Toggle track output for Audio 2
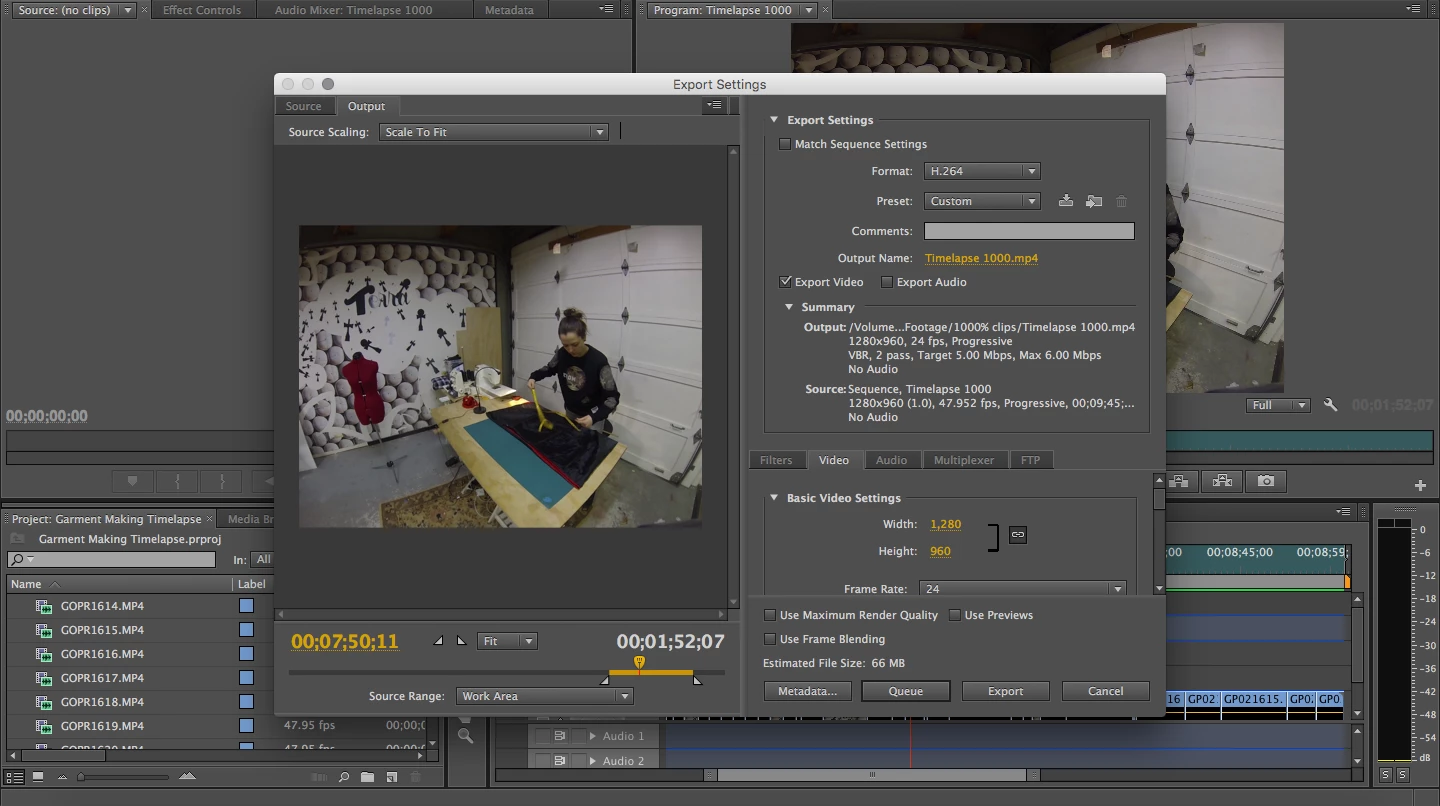This screenshot has height=806, width=1440. [561, 761]
